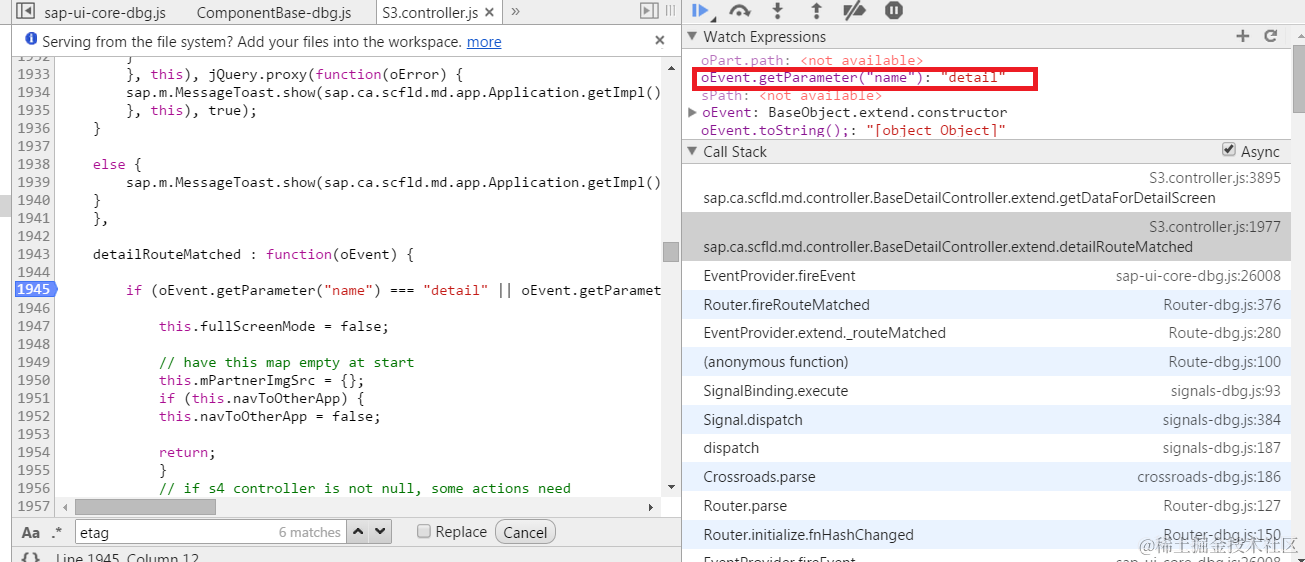1305x562 pixels.
Task: Deactivate breakpoints with the slashed icon
Action: tap(854, 11)
